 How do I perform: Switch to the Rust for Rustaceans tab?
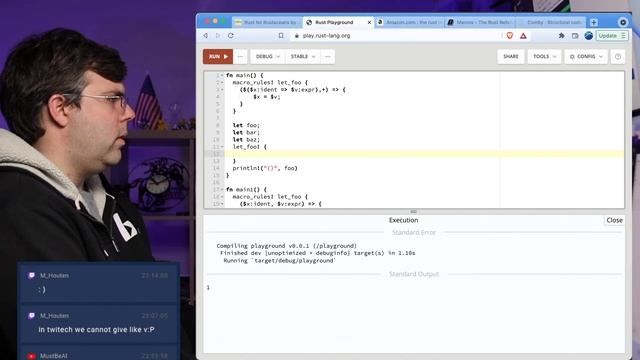pyautogui.click(x=267, y=22)
